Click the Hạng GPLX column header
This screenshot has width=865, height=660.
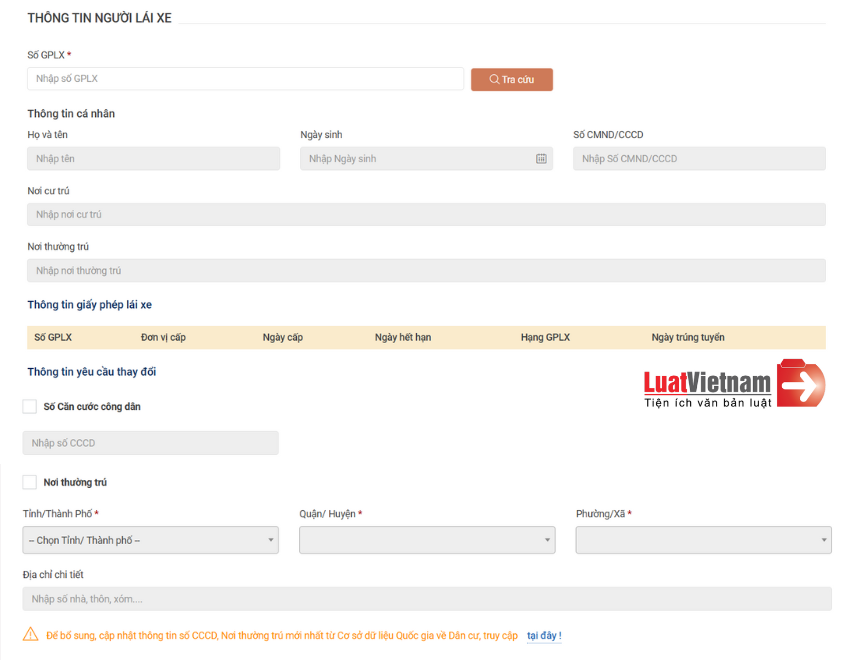tap(545, 338)
